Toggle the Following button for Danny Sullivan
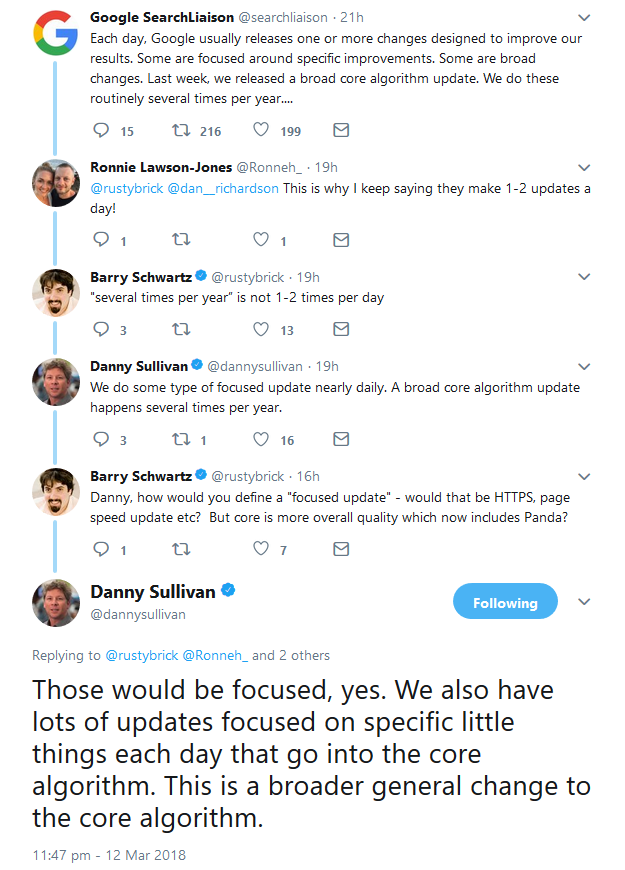This screenshot has height=870, width=625. point(505,602)
